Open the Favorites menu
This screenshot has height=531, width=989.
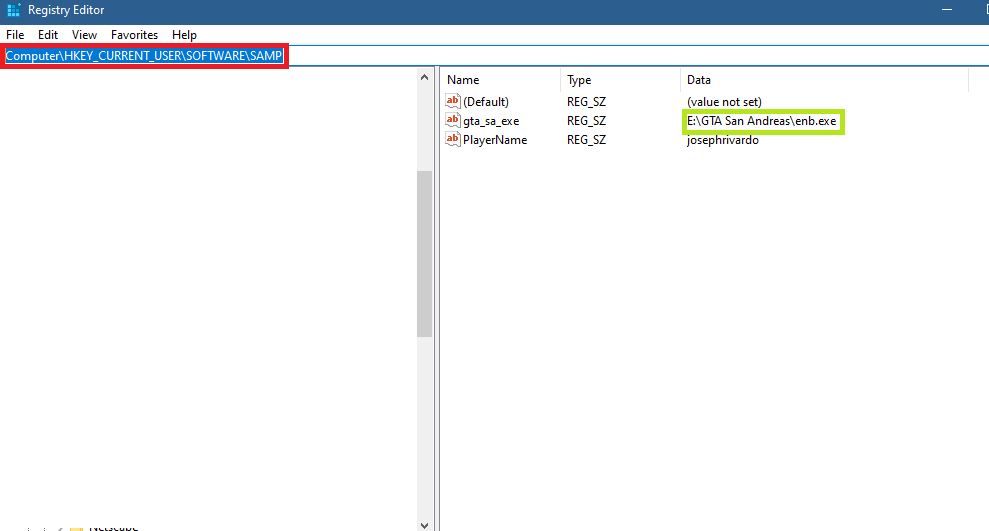134,35
